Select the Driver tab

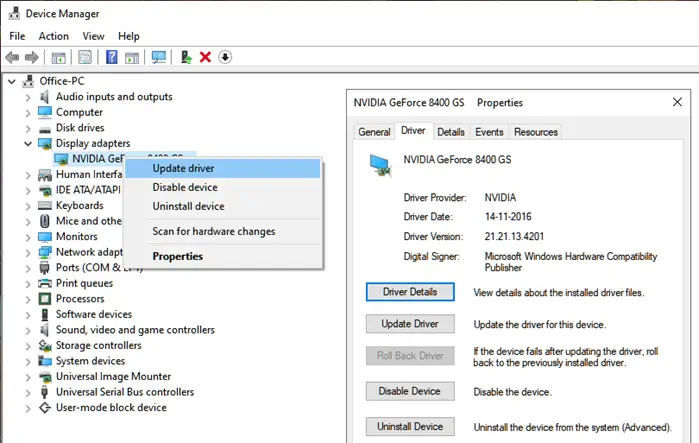click(413, 131)
